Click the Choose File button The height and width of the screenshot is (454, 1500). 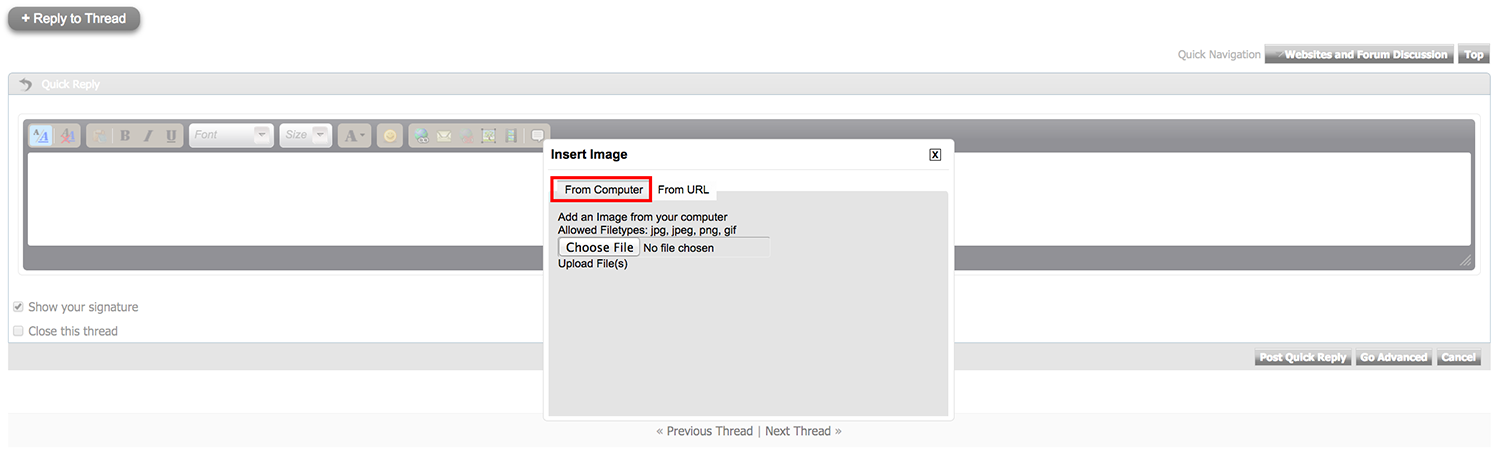coord(599,247)
